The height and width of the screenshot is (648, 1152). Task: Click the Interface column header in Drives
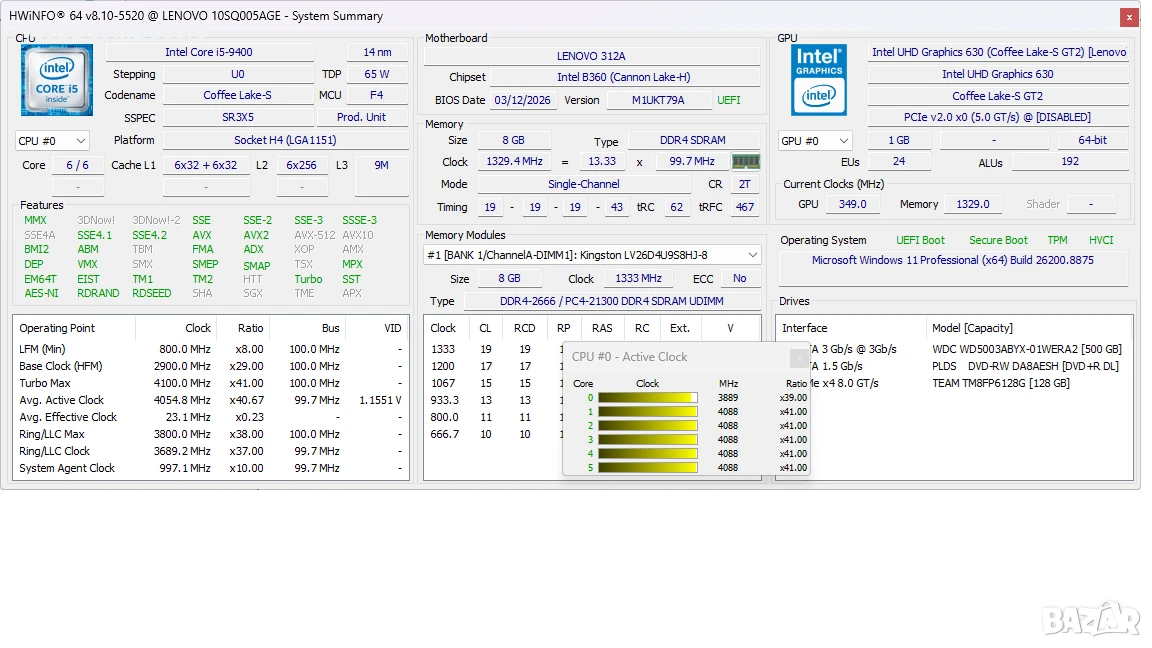(x=851, y=328)
